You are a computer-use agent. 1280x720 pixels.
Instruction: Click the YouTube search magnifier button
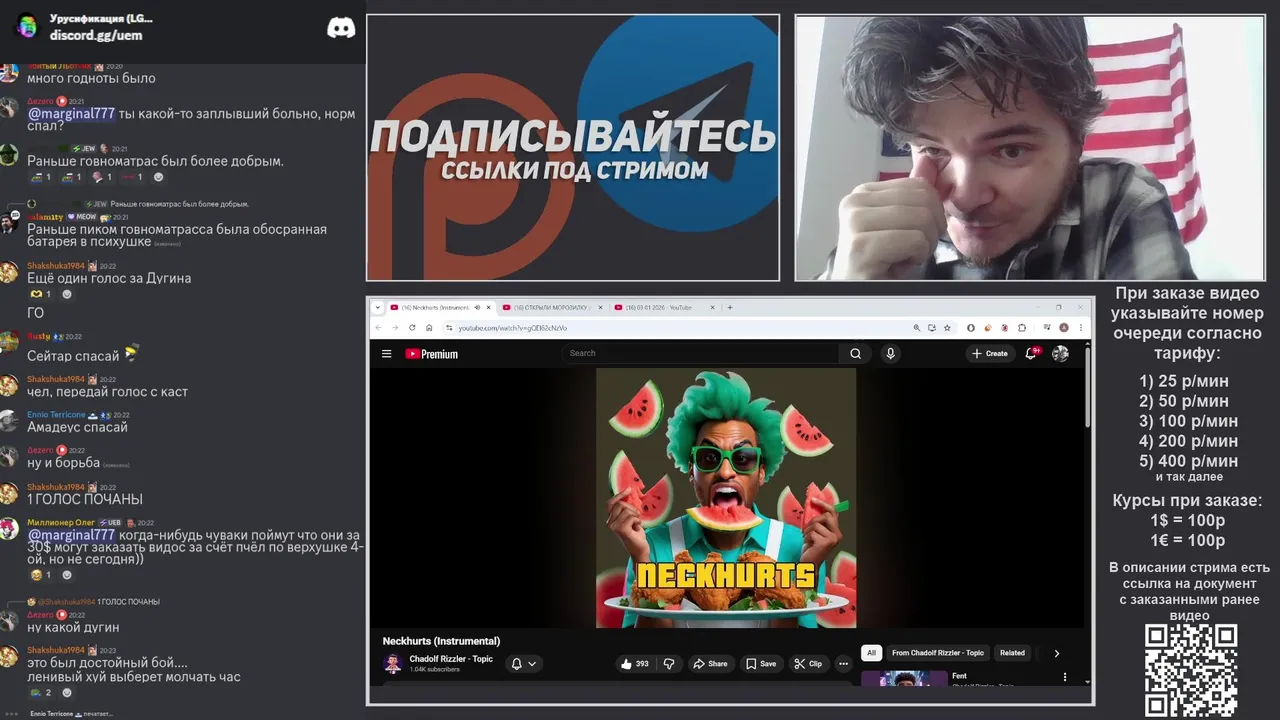coord(855,353)
